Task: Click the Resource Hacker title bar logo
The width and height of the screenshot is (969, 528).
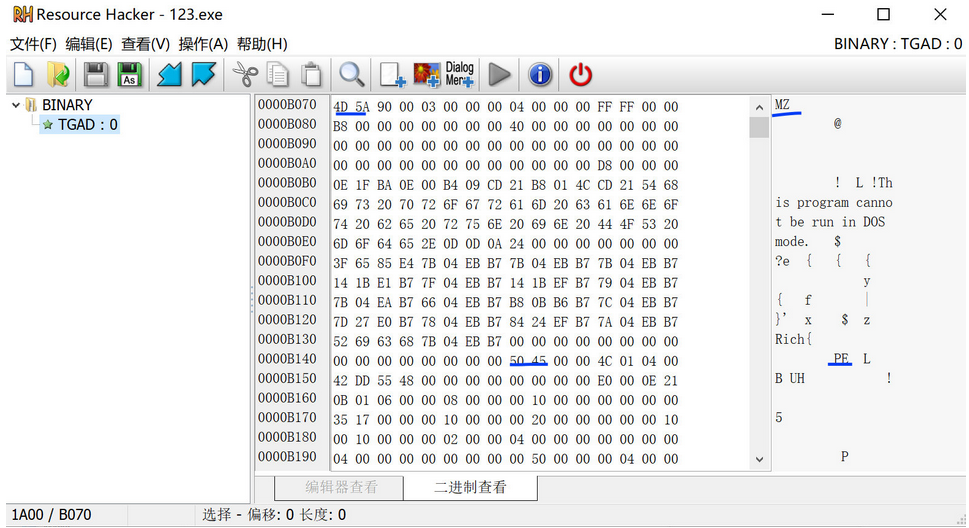Action: point(23,14)
